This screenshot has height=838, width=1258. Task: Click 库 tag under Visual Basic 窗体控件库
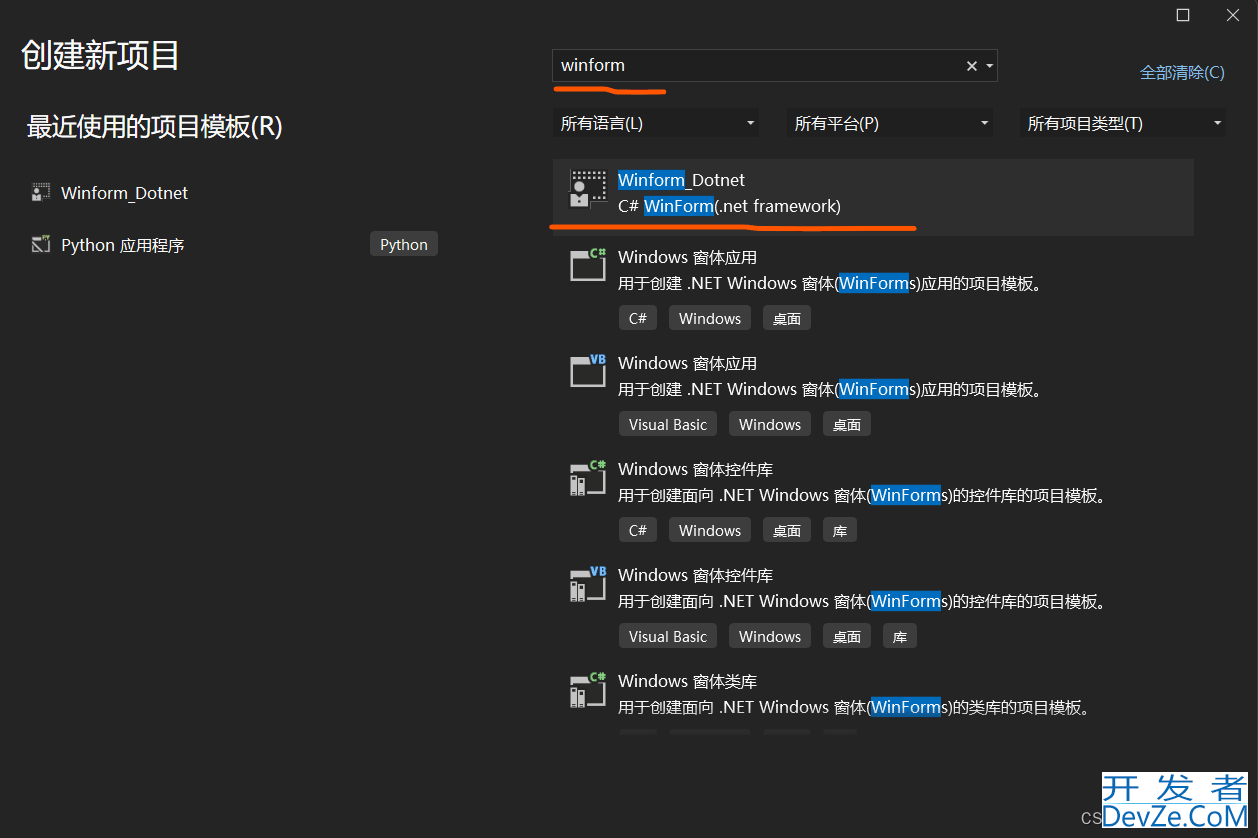click(900, 637)
